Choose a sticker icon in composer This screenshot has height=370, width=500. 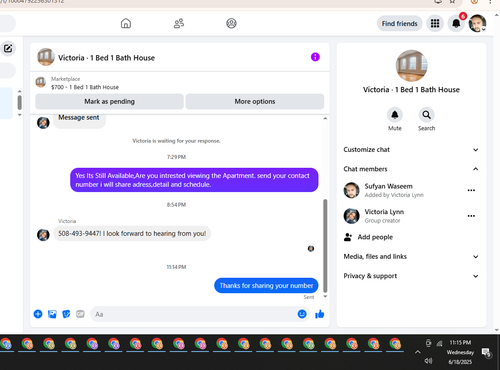point(66,314)
